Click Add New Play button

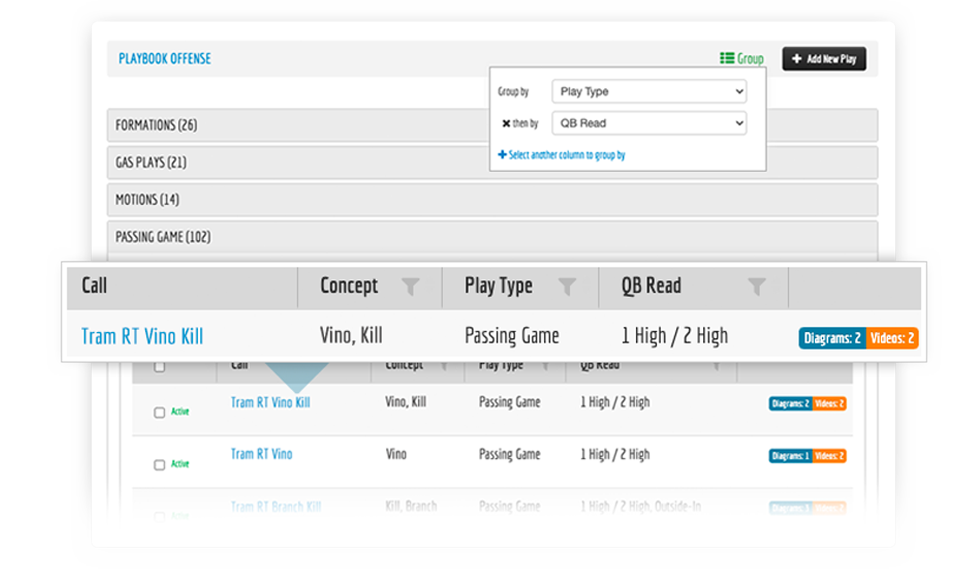coord(824,59)
